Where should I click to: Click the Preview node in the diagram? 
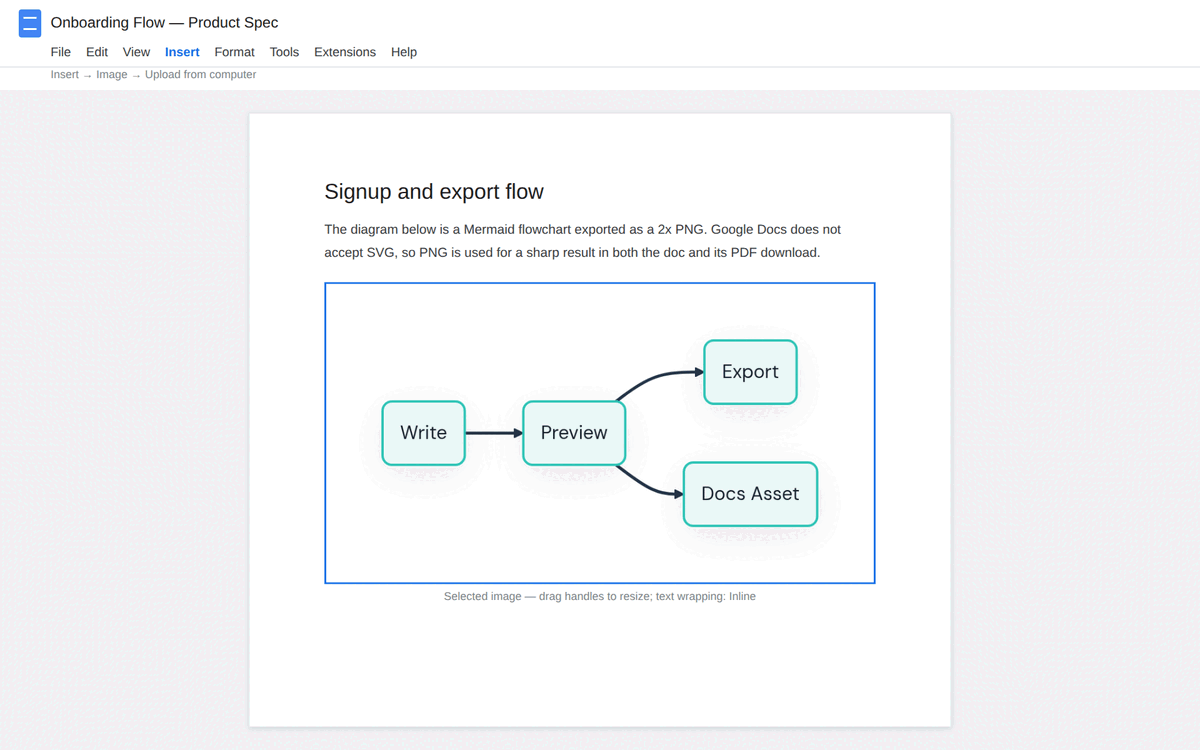[x=574, y=433]
